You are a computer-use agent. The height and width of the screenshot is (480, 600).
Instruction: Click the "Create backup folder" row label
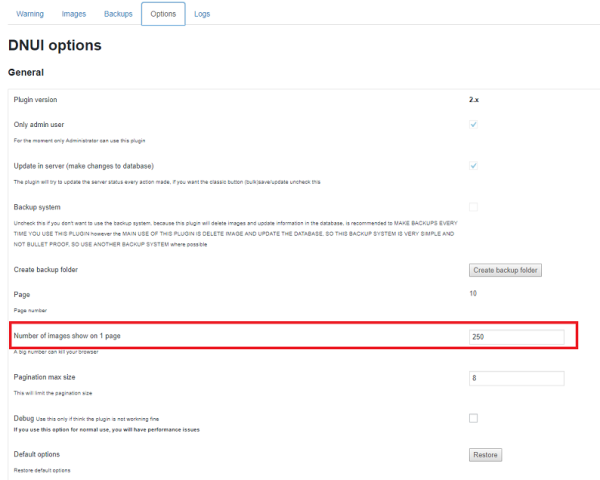(x=45, y=270)
